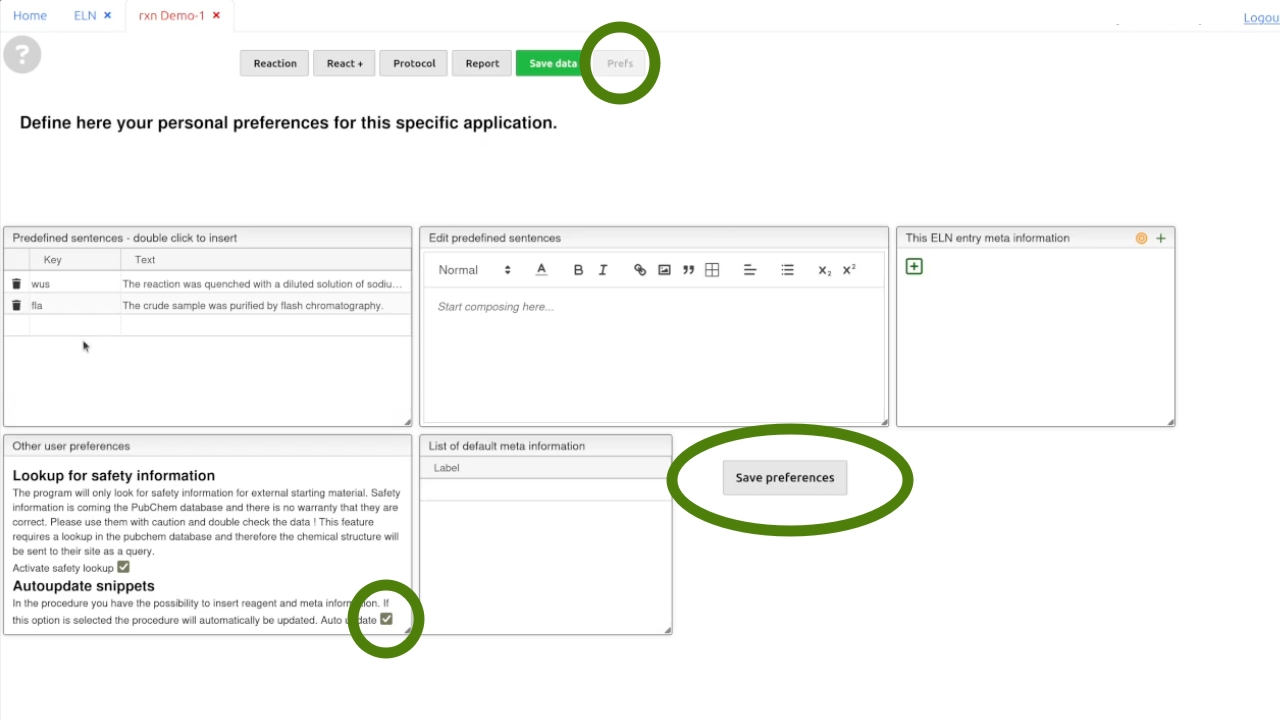Open the Normal heading style dropdown
This screenshot has height=720, width=1280.
tap(475, 270)
